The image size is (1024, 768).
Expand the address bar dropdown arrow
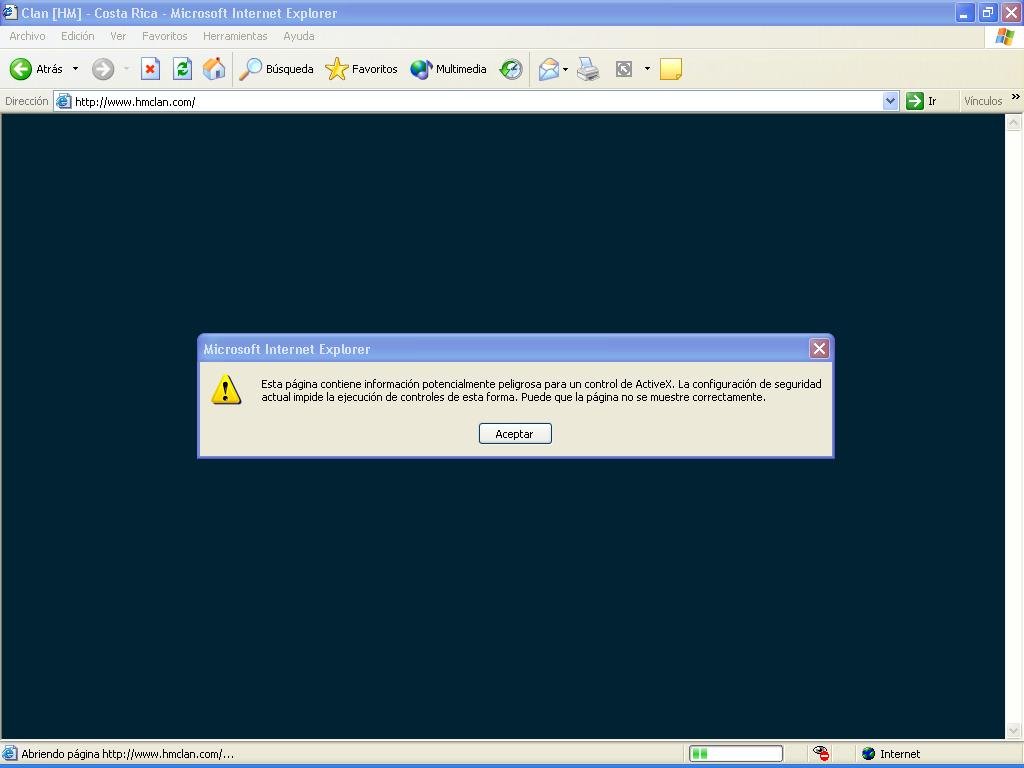(x=890, y=101)
